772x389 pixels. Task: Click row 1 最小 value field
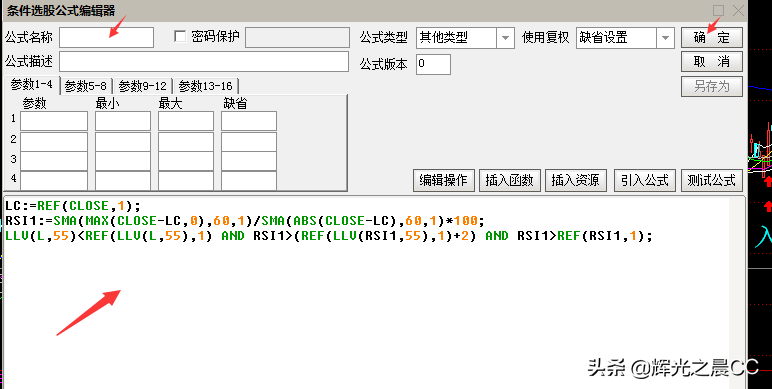click(x=123, y=121)
